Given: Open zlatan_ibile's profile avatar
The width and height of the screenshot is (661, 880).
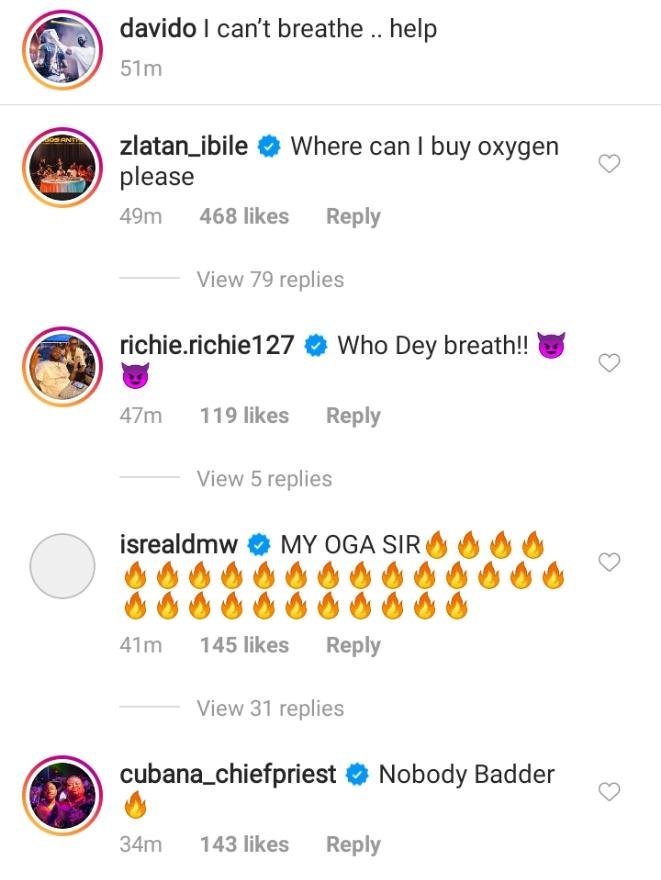Looking at the screenshot, I should (63, 165).
